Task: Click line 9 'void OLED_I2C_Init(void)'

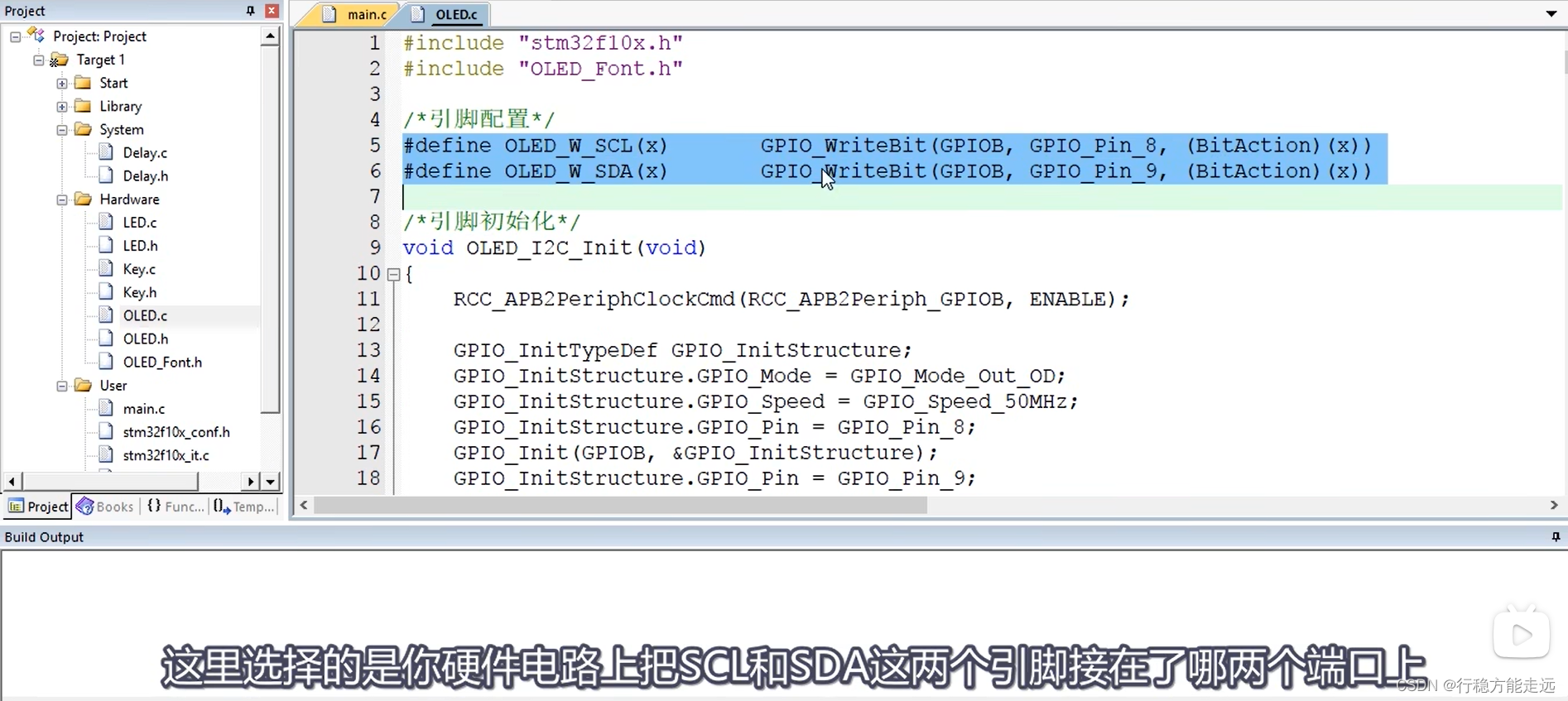Action: (554, 247)
